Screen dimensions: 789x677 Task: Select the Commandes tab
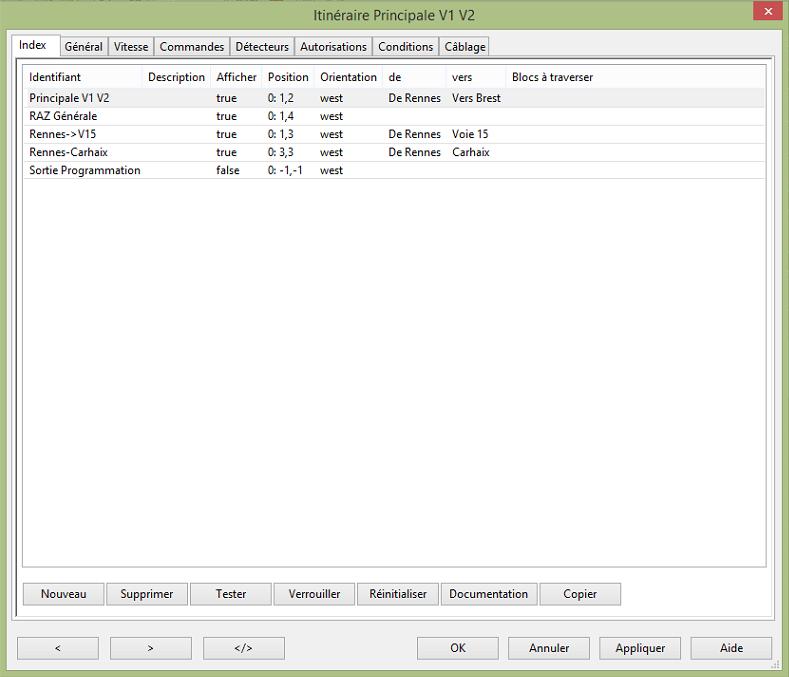tap(191, 47)
